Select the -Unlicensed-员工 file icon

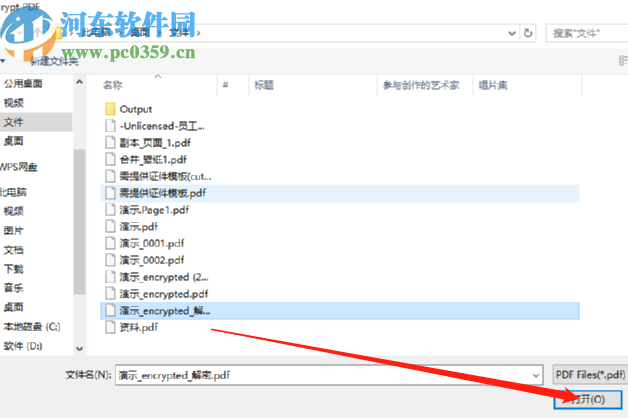(x=110, y=126)
